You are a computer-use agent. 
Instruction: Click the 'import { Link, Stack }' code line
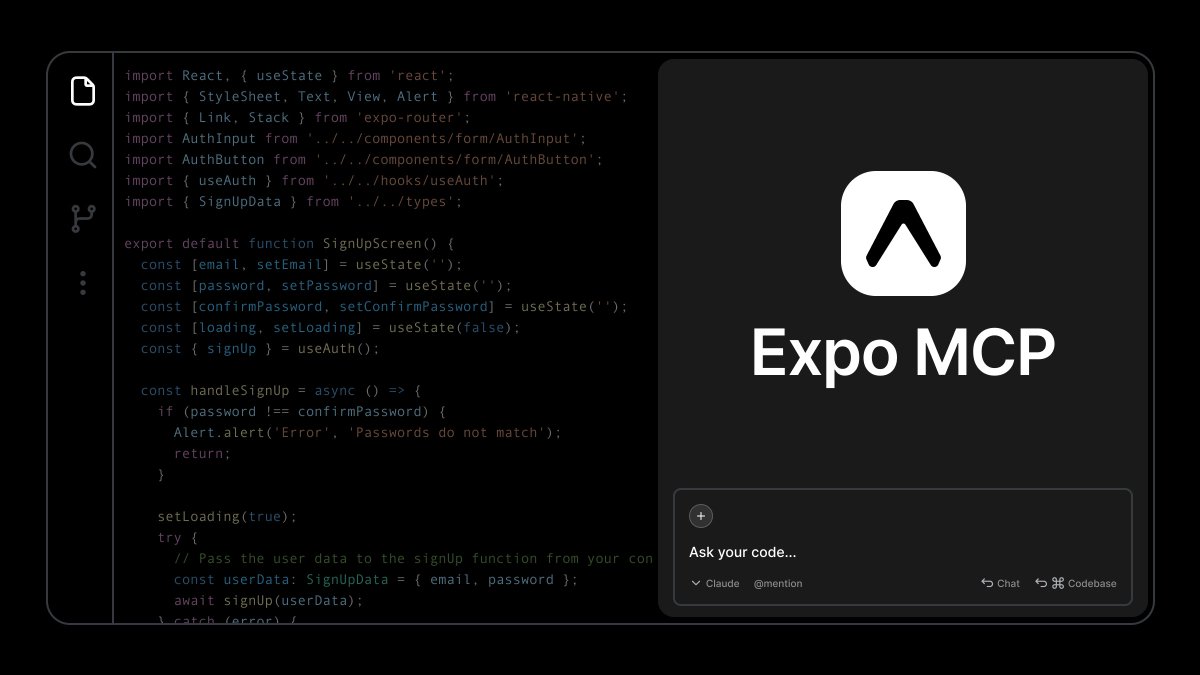pos(298,118)
